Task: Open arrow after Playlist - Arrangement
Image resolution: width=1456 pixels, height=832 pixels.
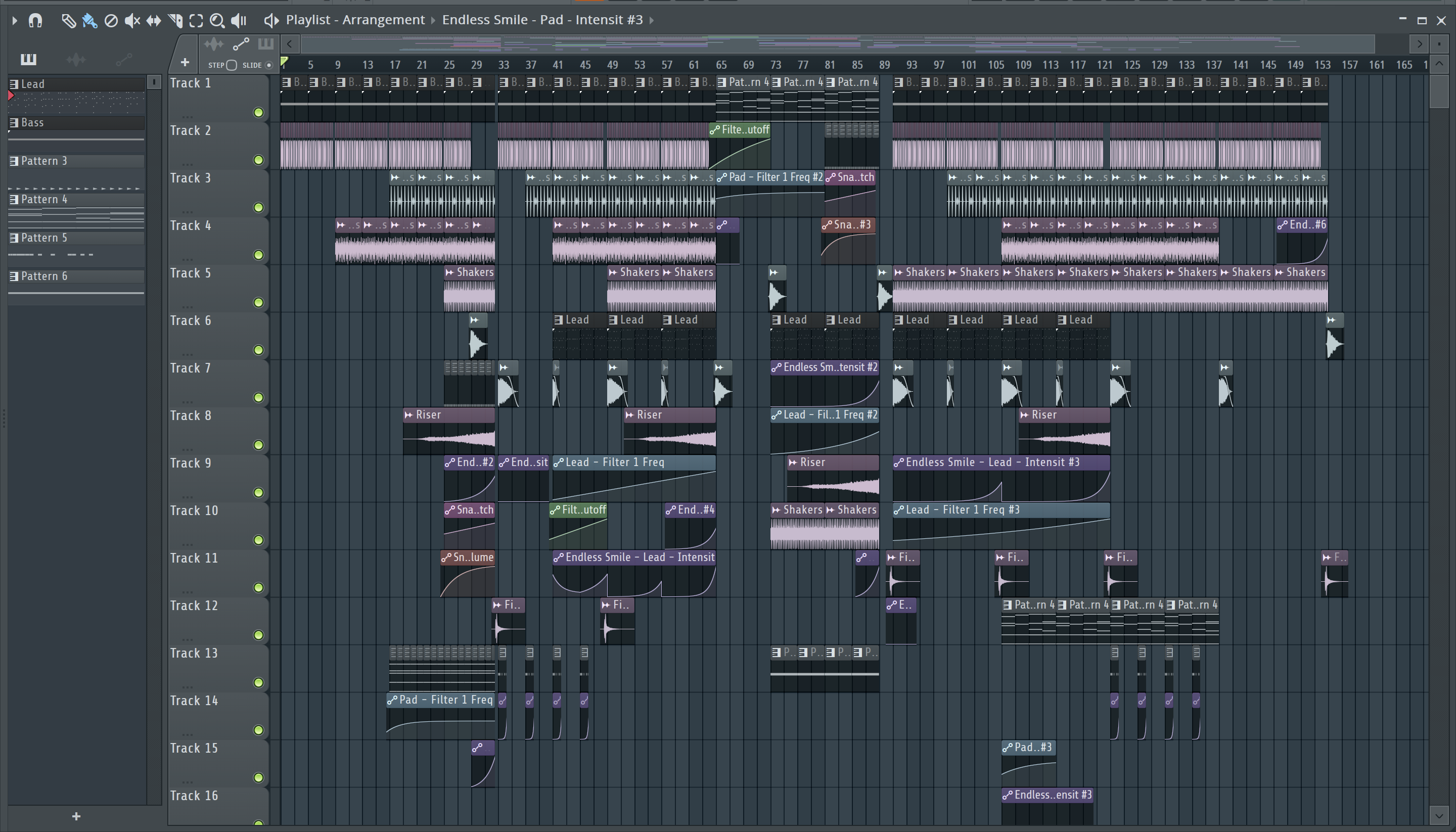Action: [433, 21]
